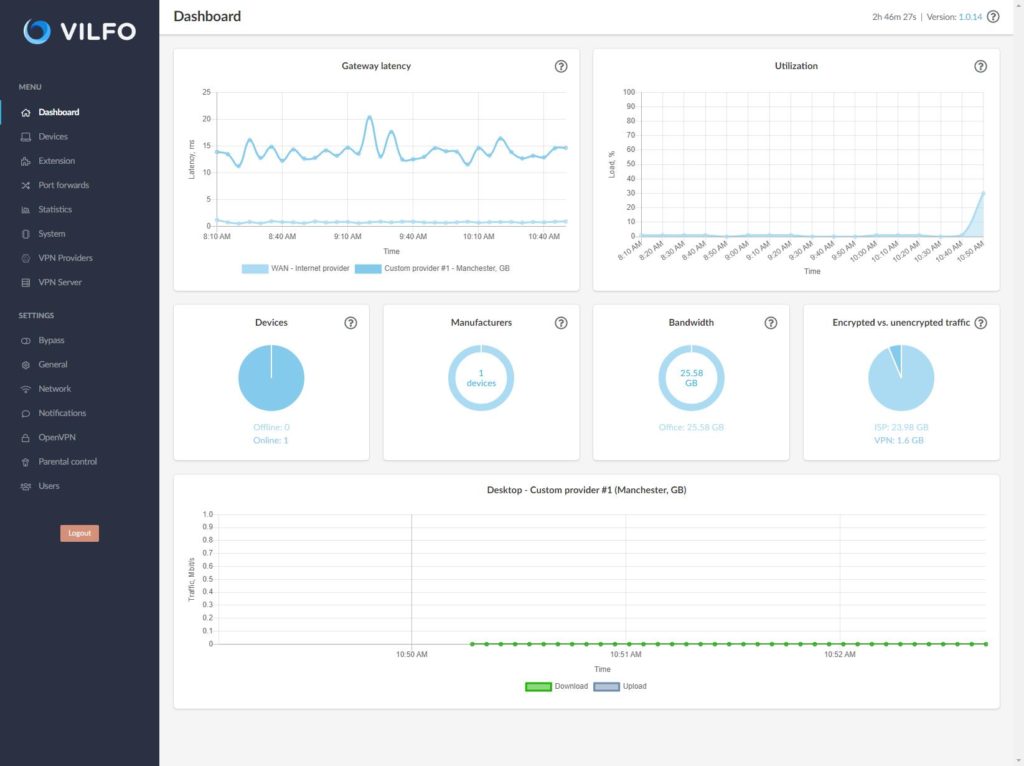Show help for Manufacturers card

[561, 323]
